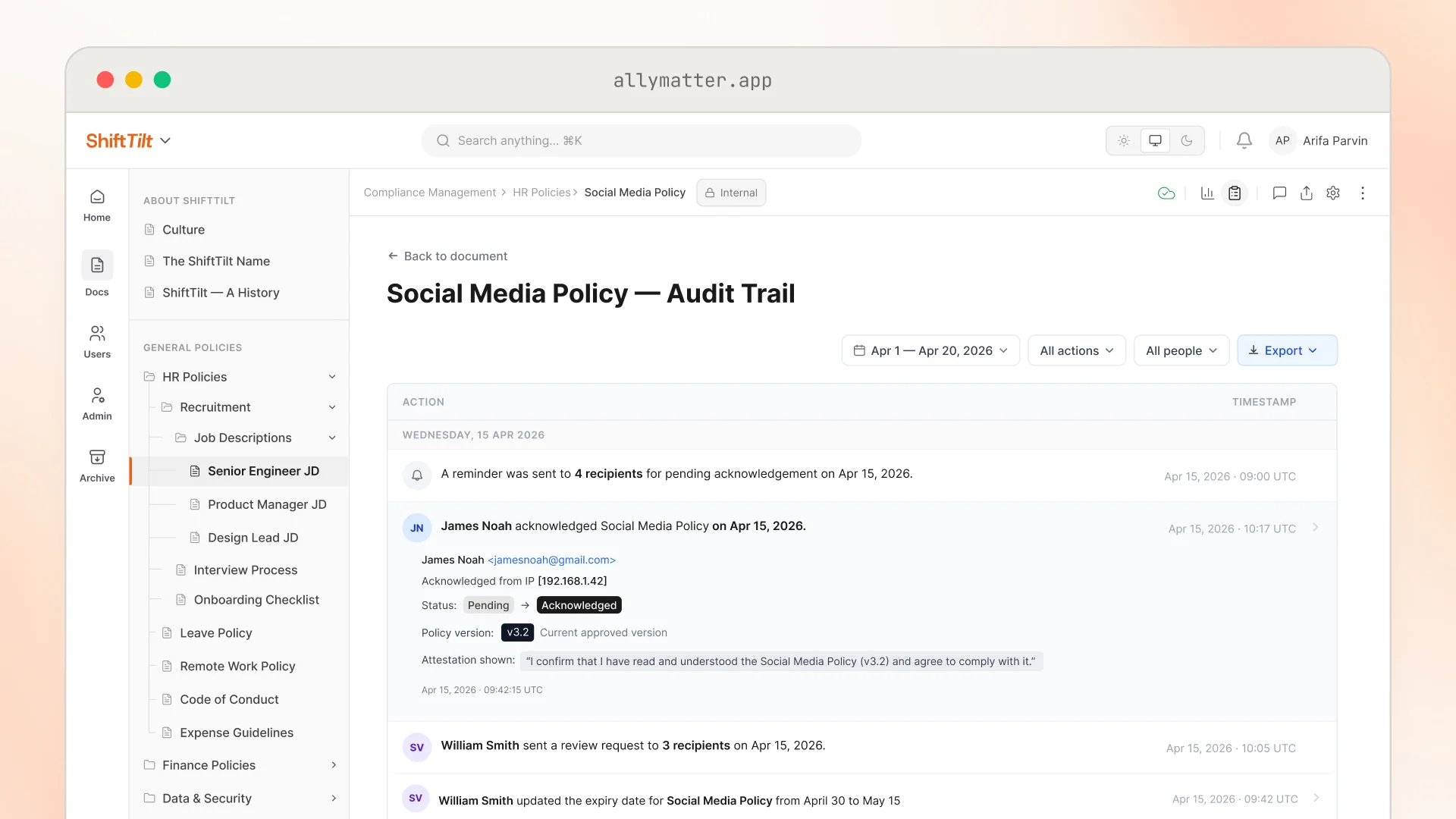
Task: Open Code of Conduct document
Action: pyautogui.click(x=229, y=699)
